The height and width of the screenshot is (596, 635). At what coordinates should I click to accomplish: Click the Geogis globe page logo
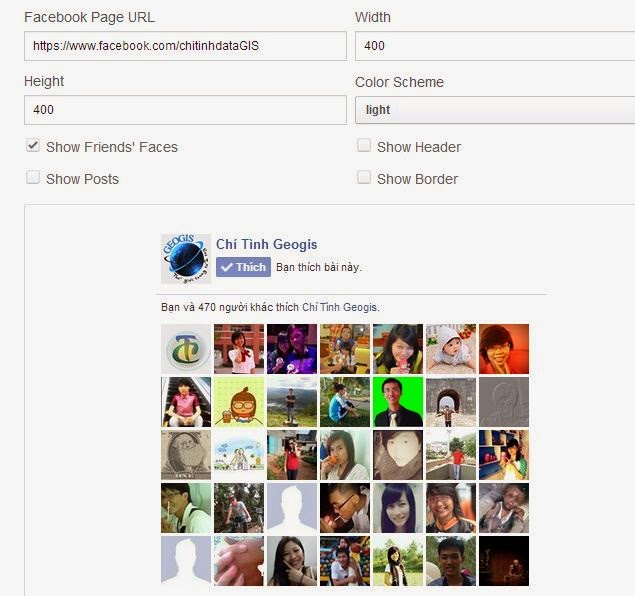tap(186, 259)
